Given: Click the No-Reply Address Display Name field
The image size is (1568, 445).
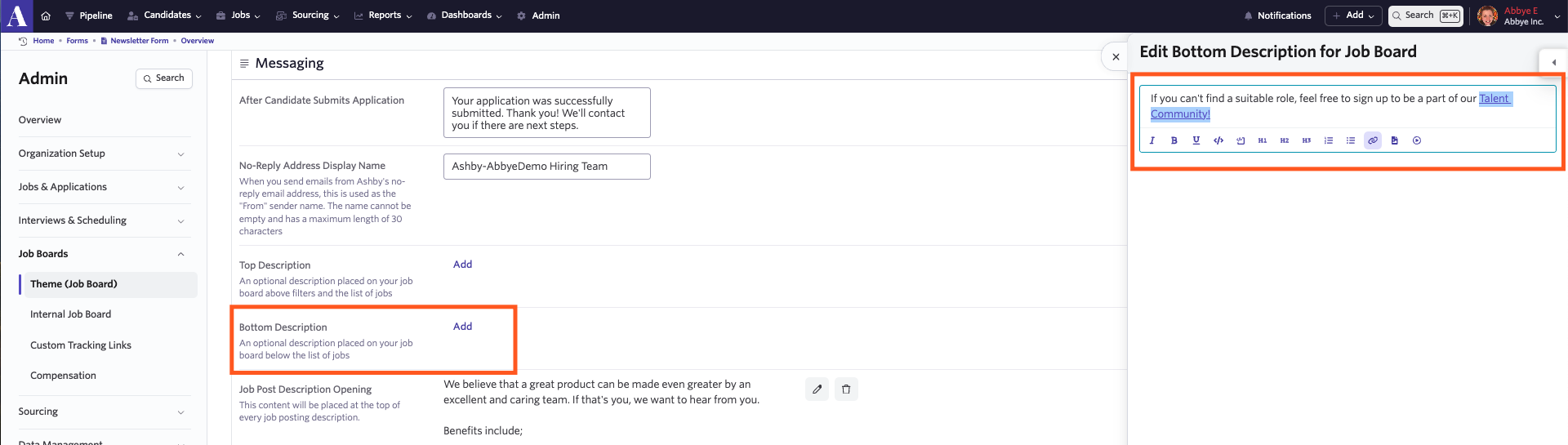Looking at the screenshot, I should point(547,167).
